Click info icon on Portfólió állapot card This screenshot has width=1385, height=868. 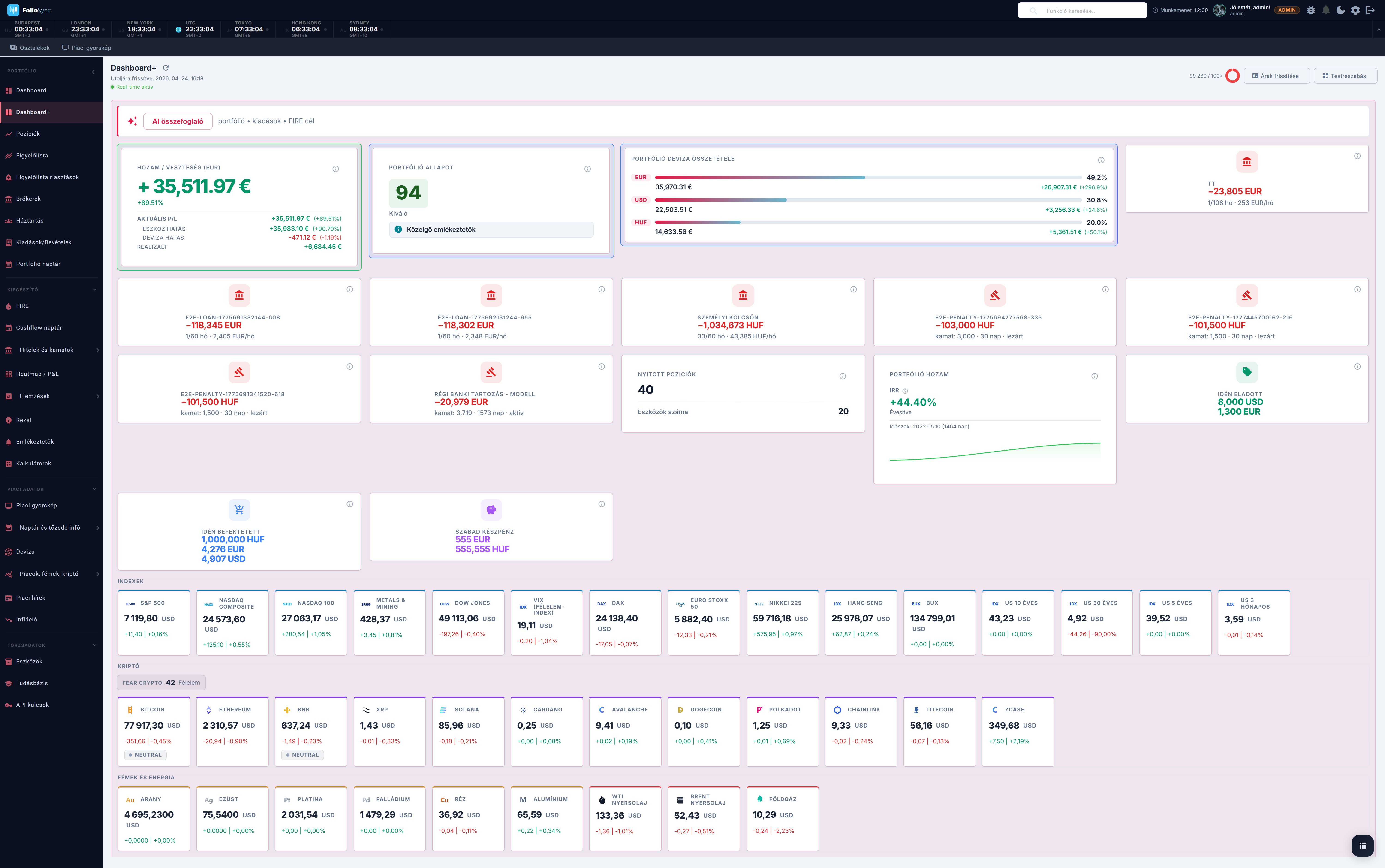[588, 169]
